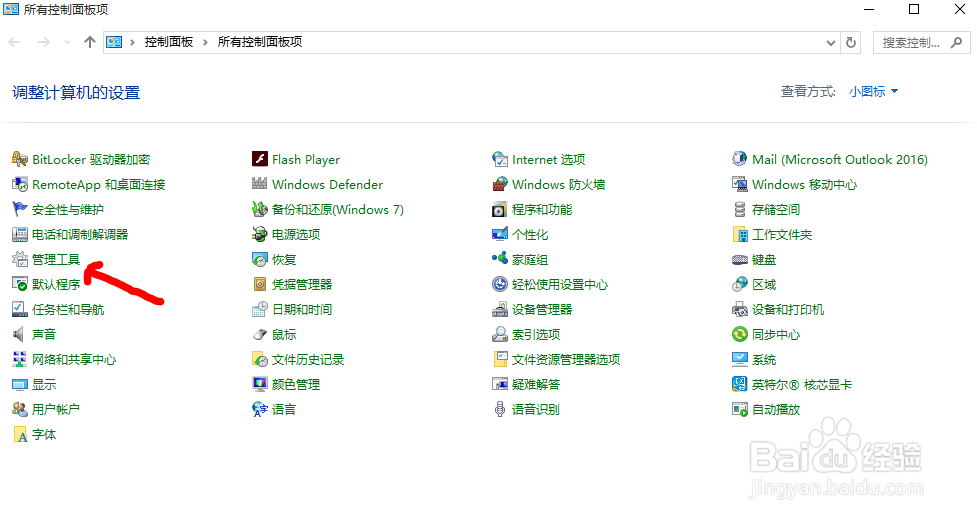This screenshot has height=521, width=977.
Task: Navigate back with the back arrow
Action: [x=14, y=42]
